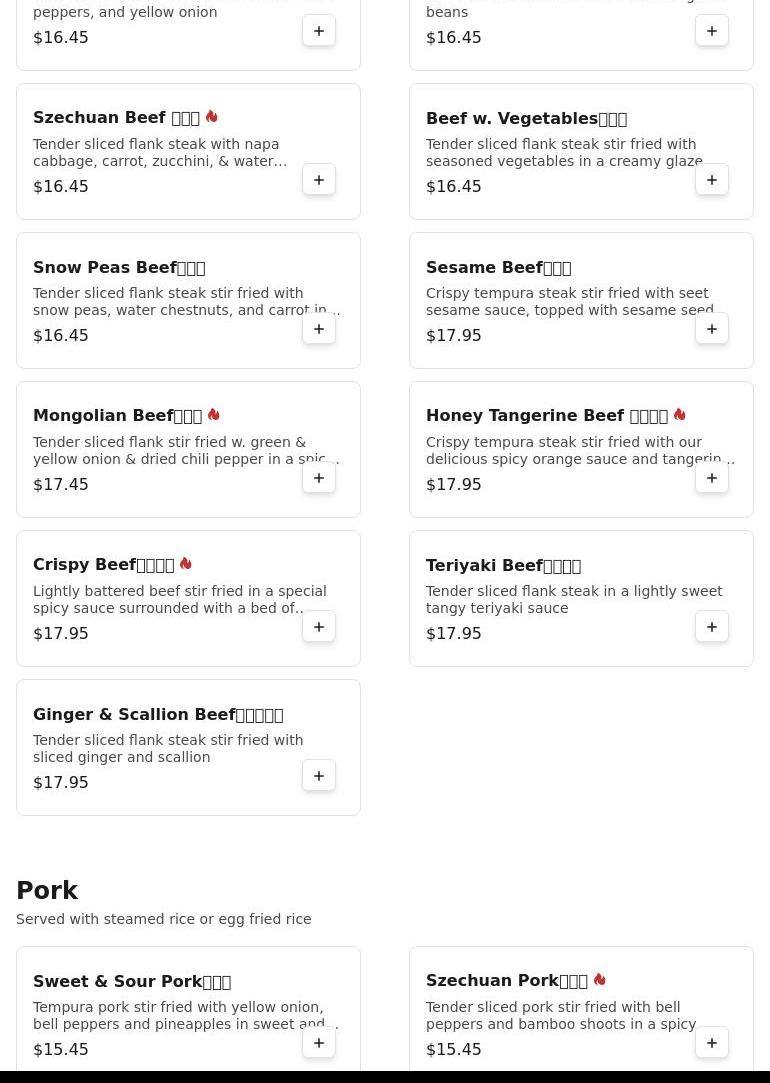Open the Ginger & Scallion Beef description
Image resolution: width=770 pixels, height=1083 pixels.
pyautogui.click(x=168, y=749)
